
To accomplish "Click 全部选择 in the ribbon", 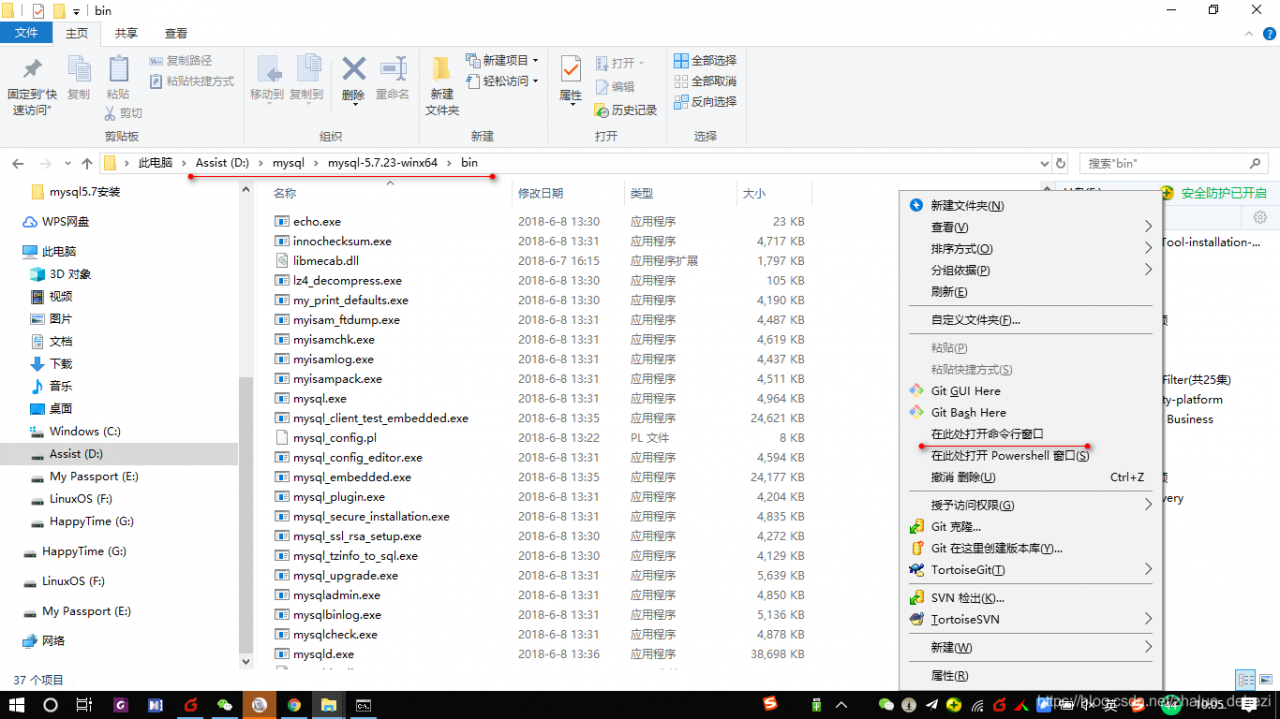I will point(705,60).
